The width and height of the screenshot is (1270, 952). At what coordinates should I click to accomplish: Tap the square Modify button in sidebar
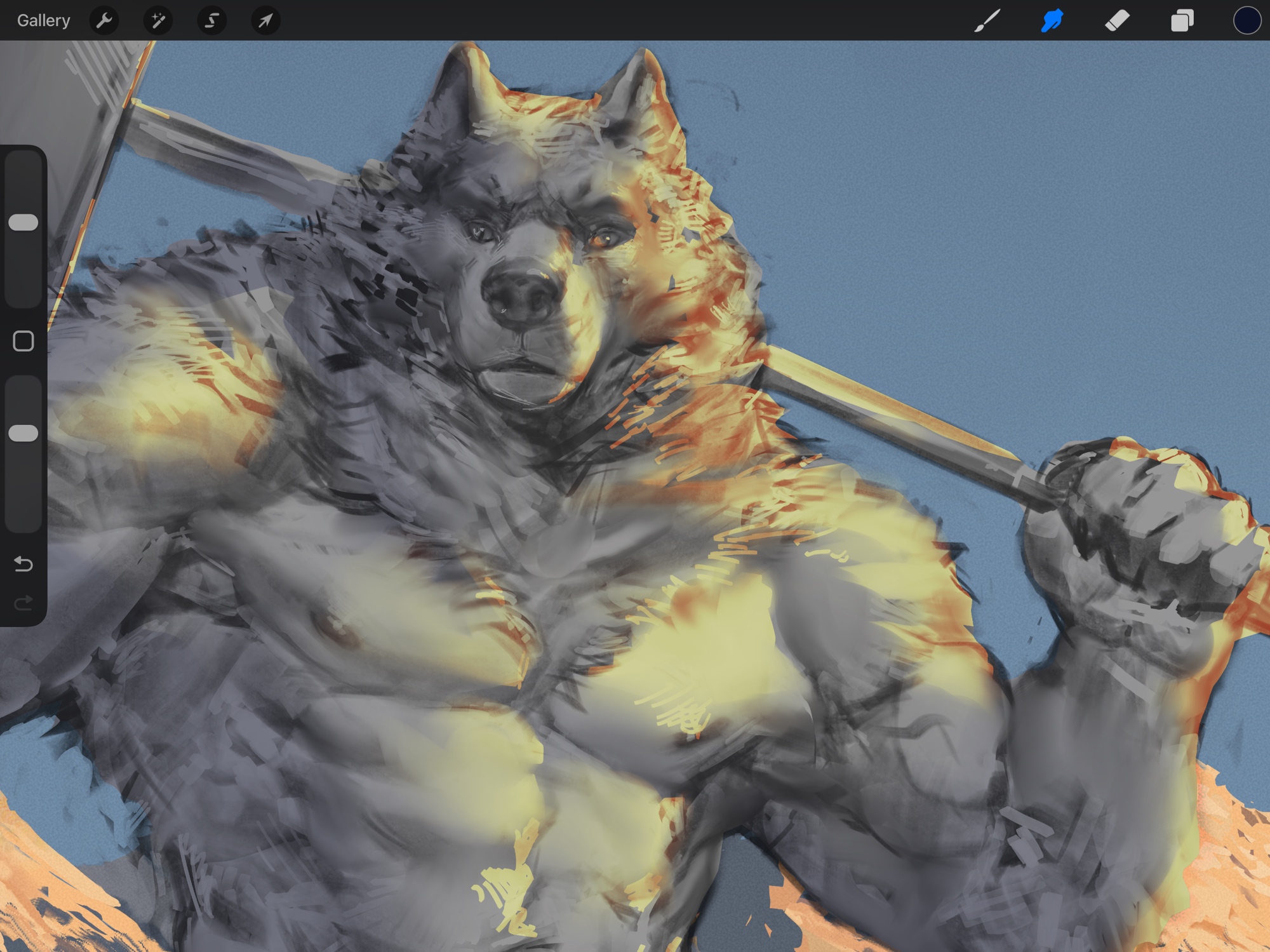(23, 341)
